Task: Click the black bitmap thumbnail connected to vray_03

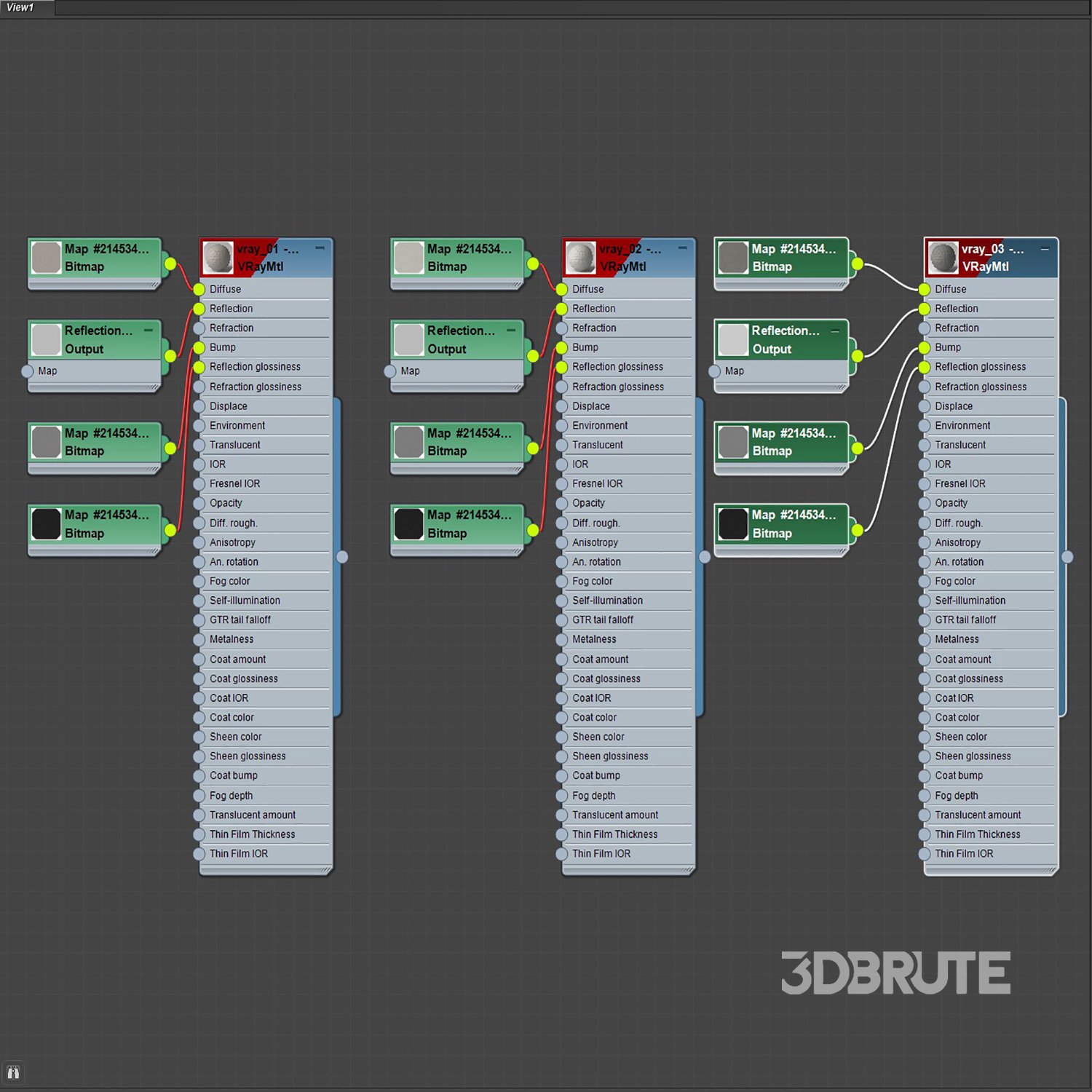Action: point(733,524)
